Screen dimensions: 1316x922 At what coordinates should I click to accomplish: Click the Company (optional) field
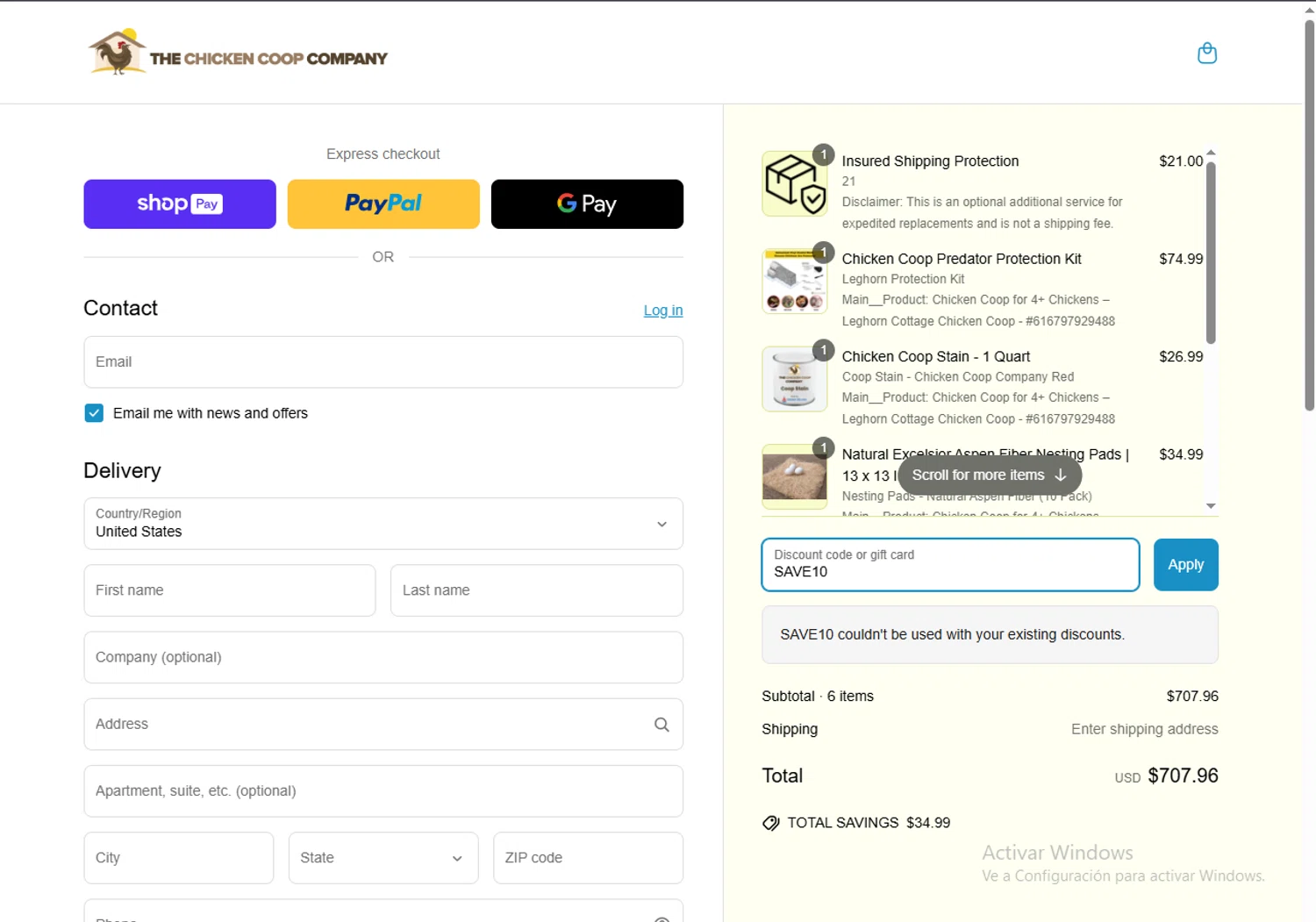tap(383, 658)
